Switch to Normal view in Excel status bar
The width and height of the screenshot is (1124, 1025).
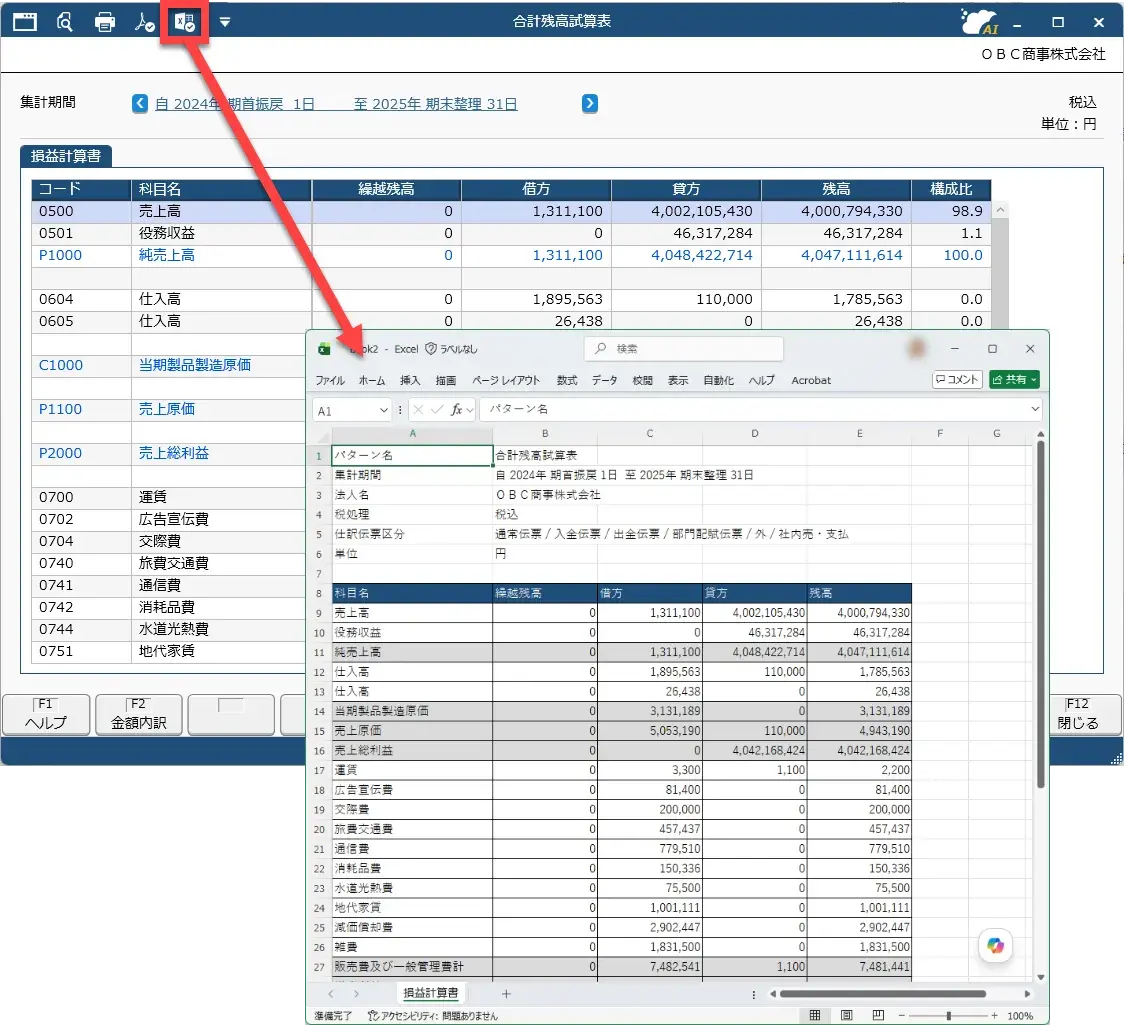coord(815,1016)
